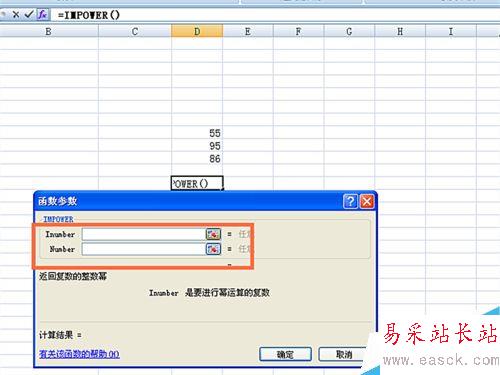
Task: Cancel formula entry with the X icon
Action: 16,15
